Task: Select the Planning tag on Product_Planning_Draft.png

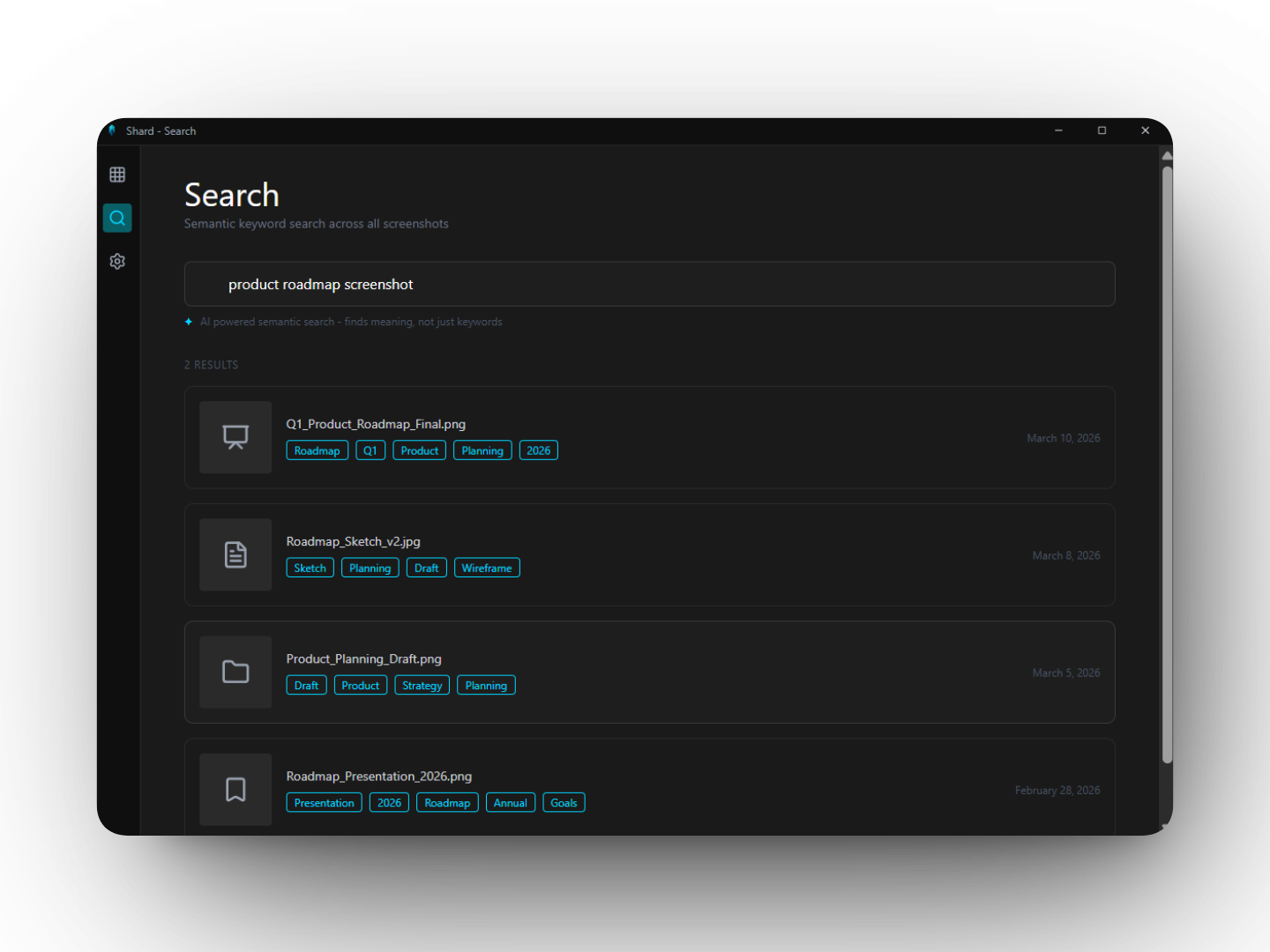Action: point(486,685)
